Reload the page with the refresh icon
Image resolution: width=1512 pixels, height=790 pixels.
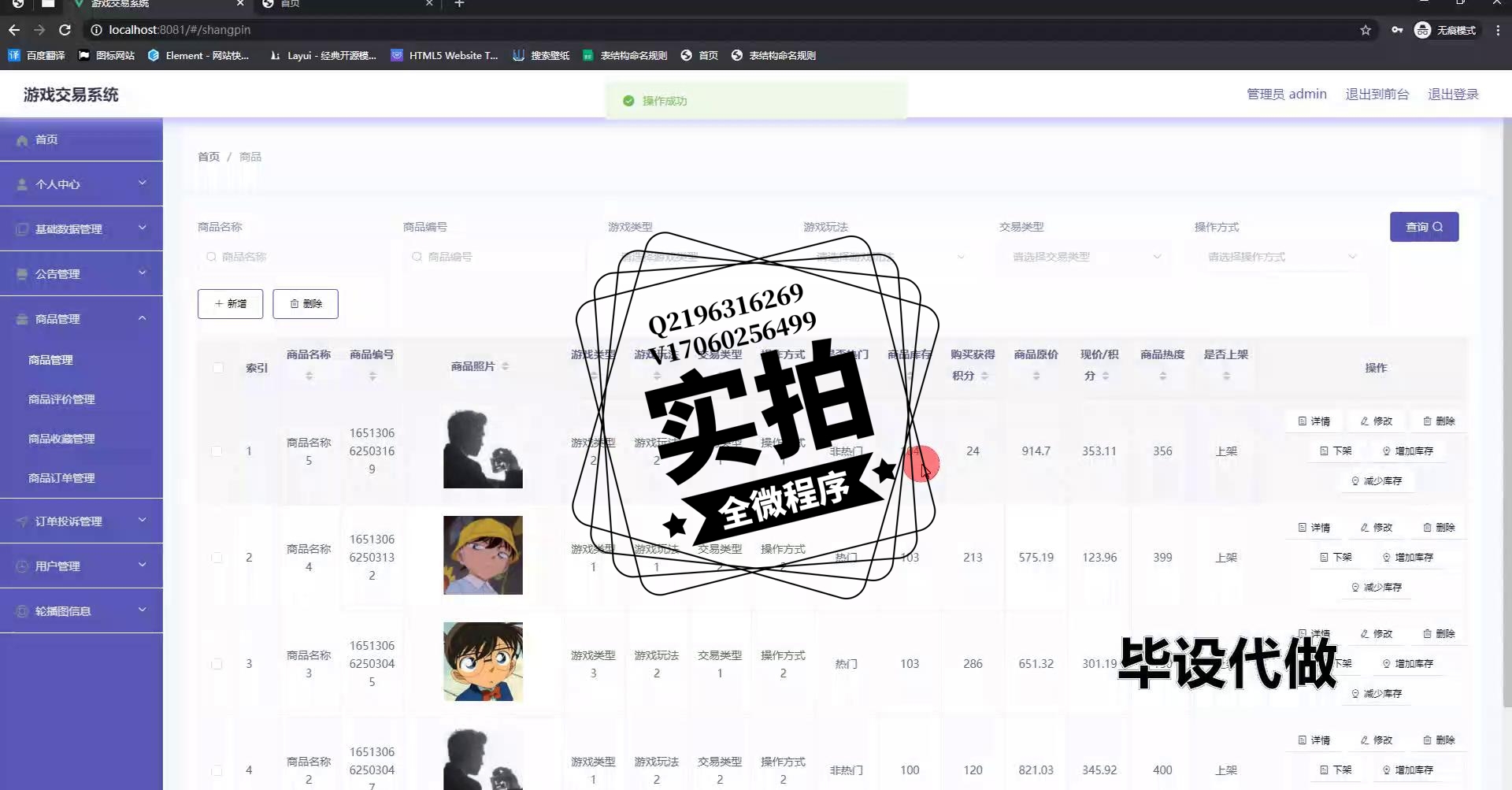pyautogui.click(x=65, y=30)
